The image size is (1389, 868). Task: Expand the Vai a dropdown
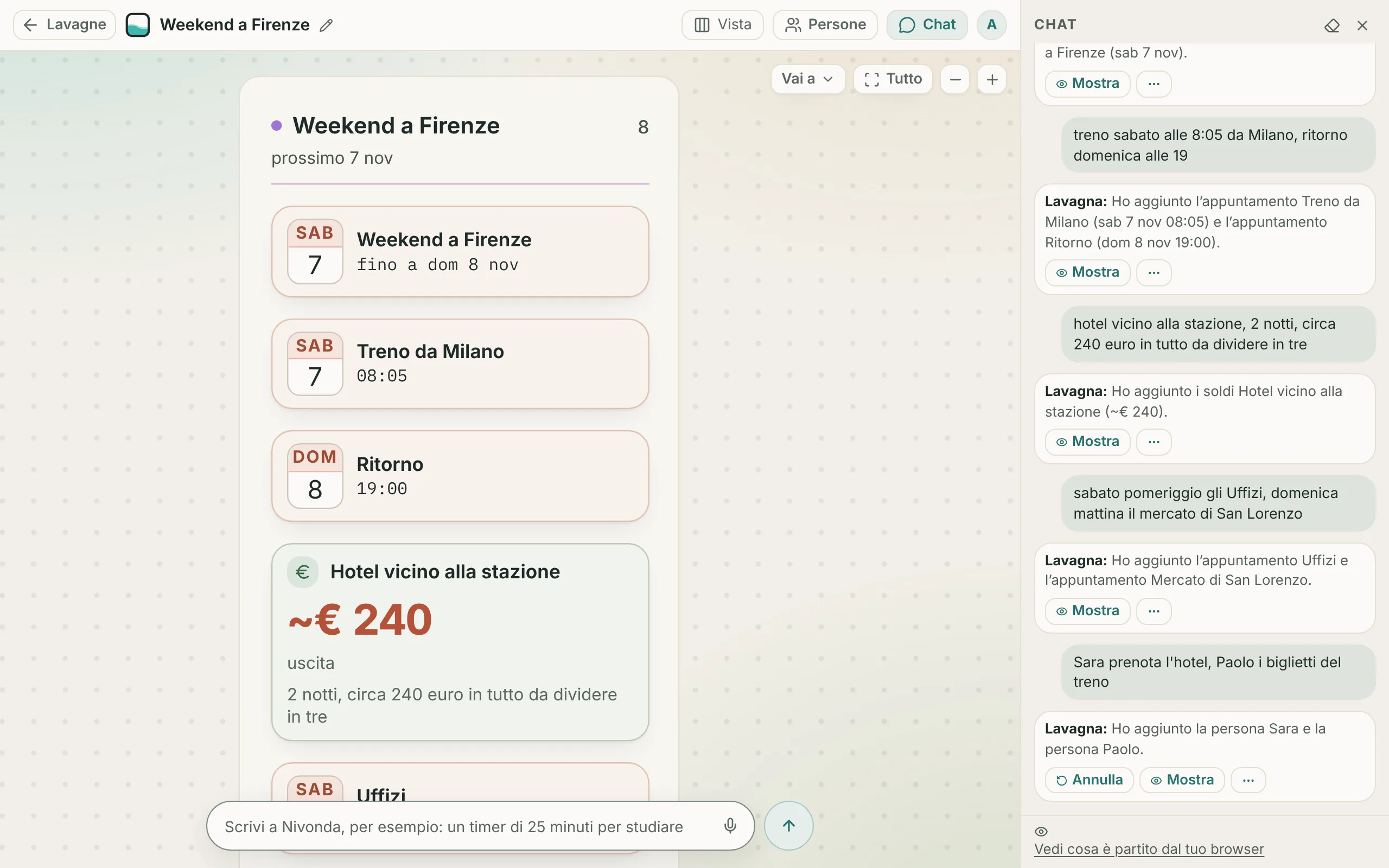[807, 79]
